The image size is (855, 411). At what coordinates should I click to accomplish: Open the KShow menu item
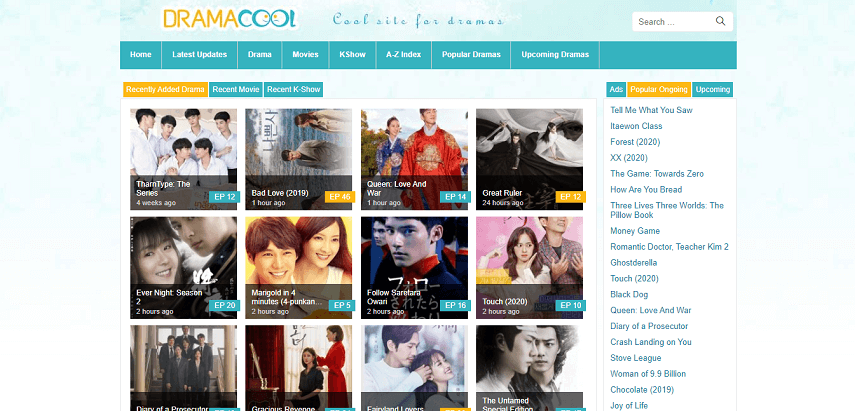(352, 55)
